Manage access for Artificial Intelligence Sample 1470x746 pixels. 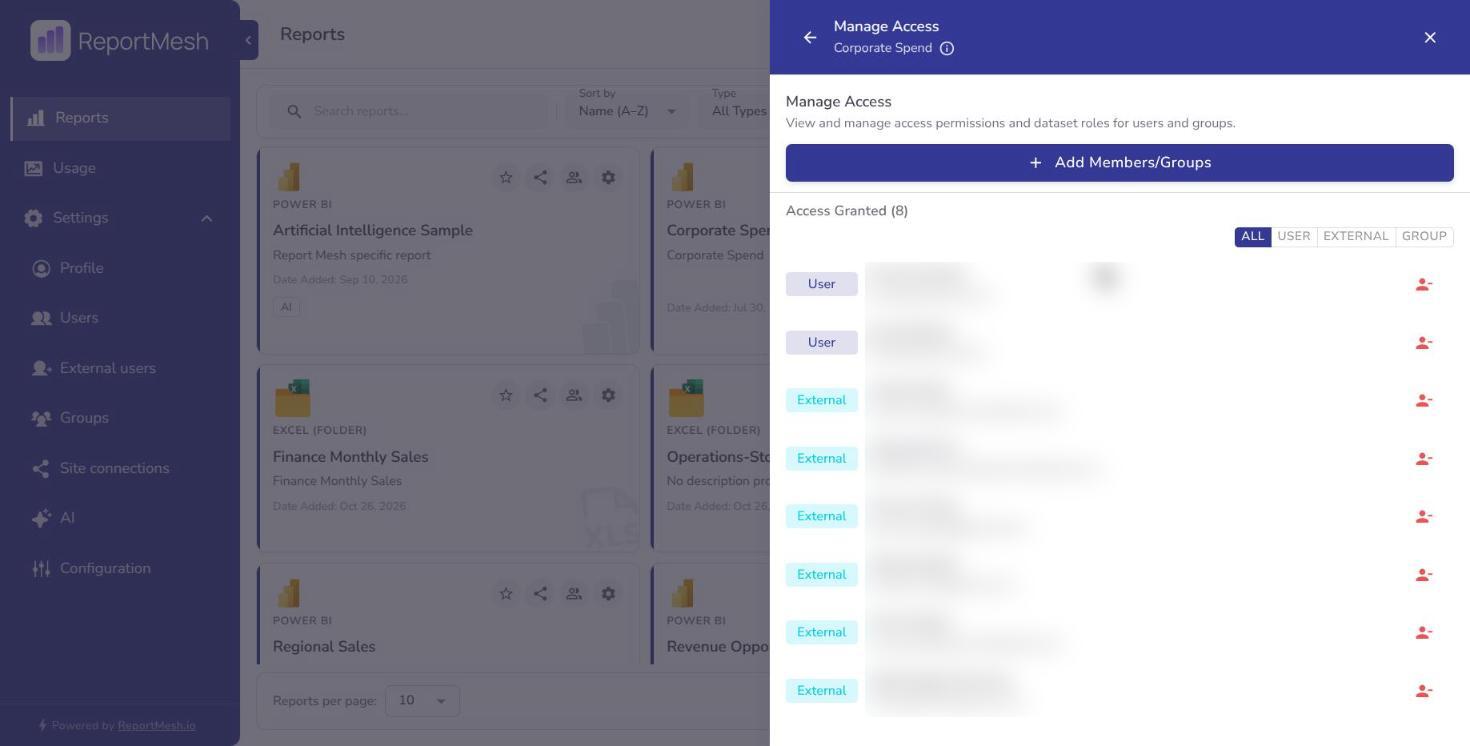coord(574,177)
